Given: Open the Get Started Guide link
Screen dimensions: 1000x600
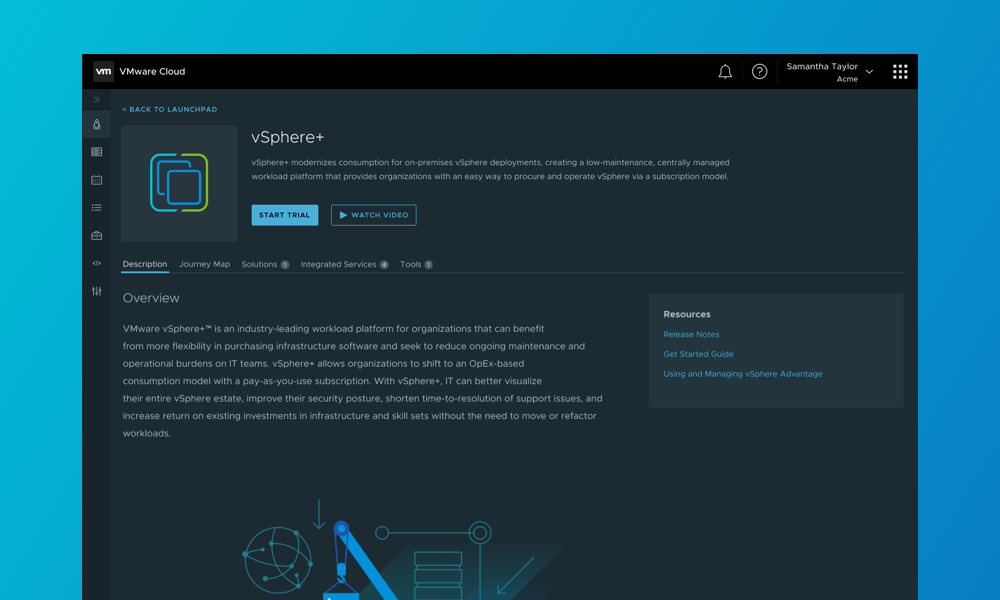Looking at the screenshot, I should point(698,354).
